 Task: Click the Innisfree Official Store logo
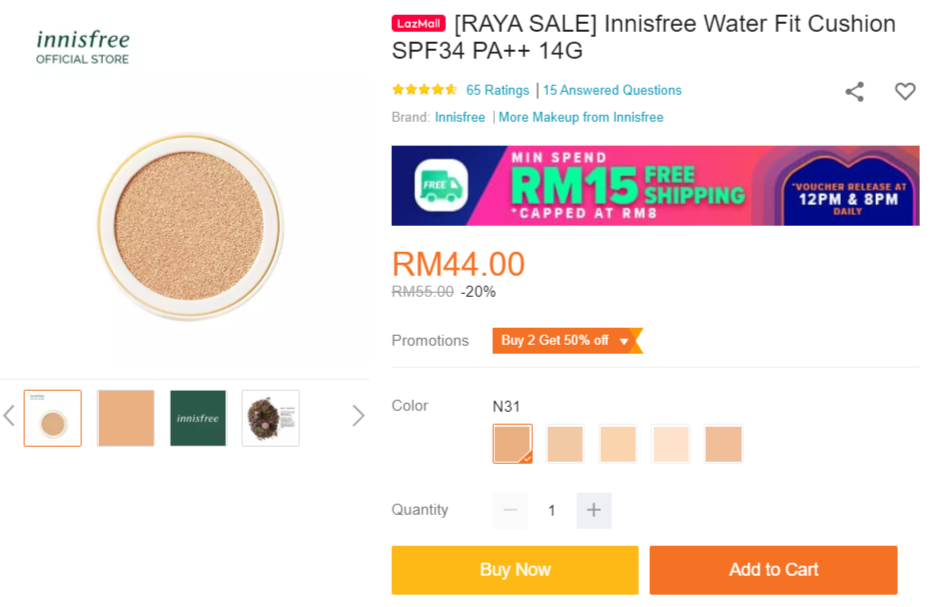pos(83,46)
